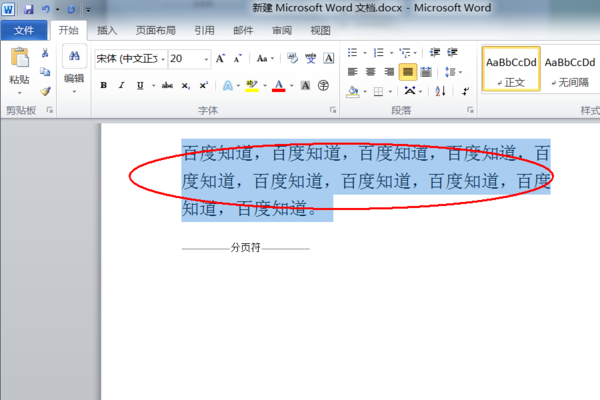Screen dimensions: 600x400
Task: Select the 正文 style
Action: [511, 69]
